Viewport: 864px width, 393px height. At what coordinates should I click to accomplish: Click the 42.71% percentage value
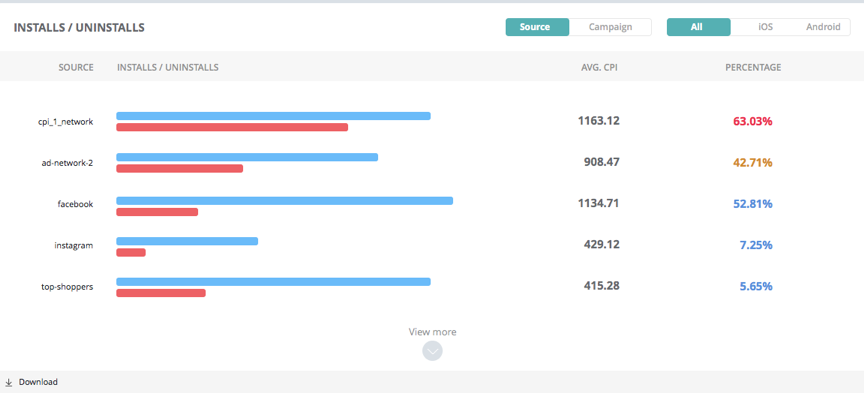753,163
